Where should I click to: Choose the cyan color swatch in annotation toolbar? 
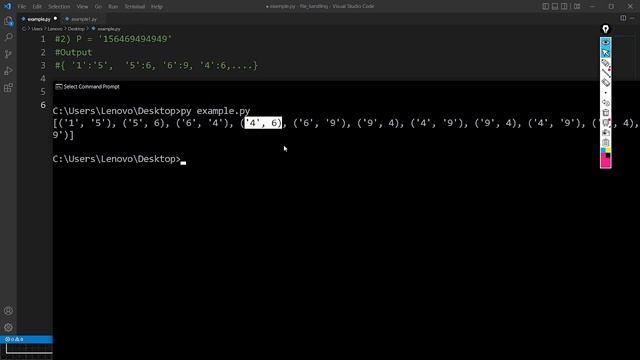pos(603,151)
